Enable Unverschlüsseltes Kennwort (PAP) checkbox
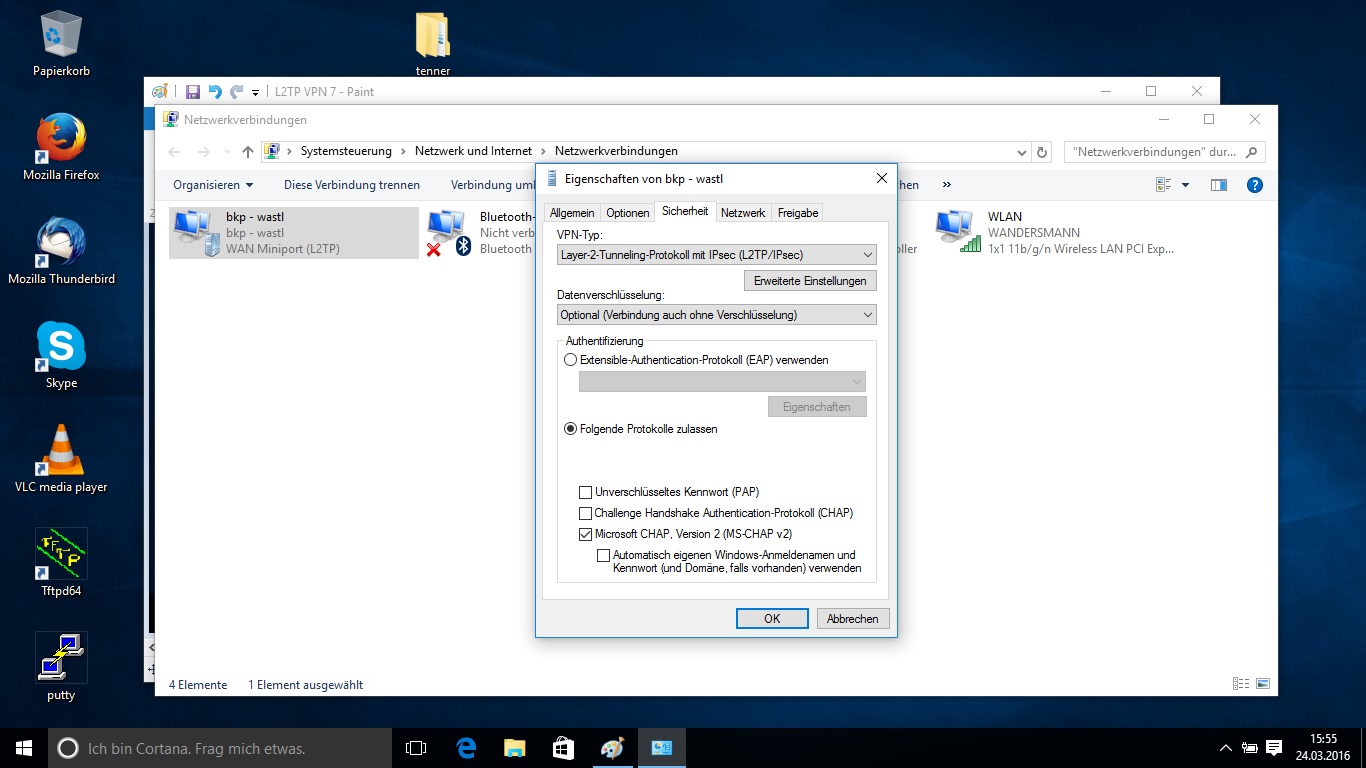The width and height of the screenshot is (1366, 768). [x=586, y=492]
